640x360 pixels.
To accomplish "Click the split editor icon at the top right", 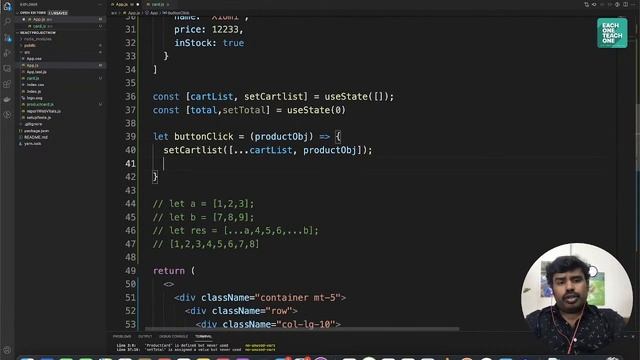I will (x=626, y=4).
